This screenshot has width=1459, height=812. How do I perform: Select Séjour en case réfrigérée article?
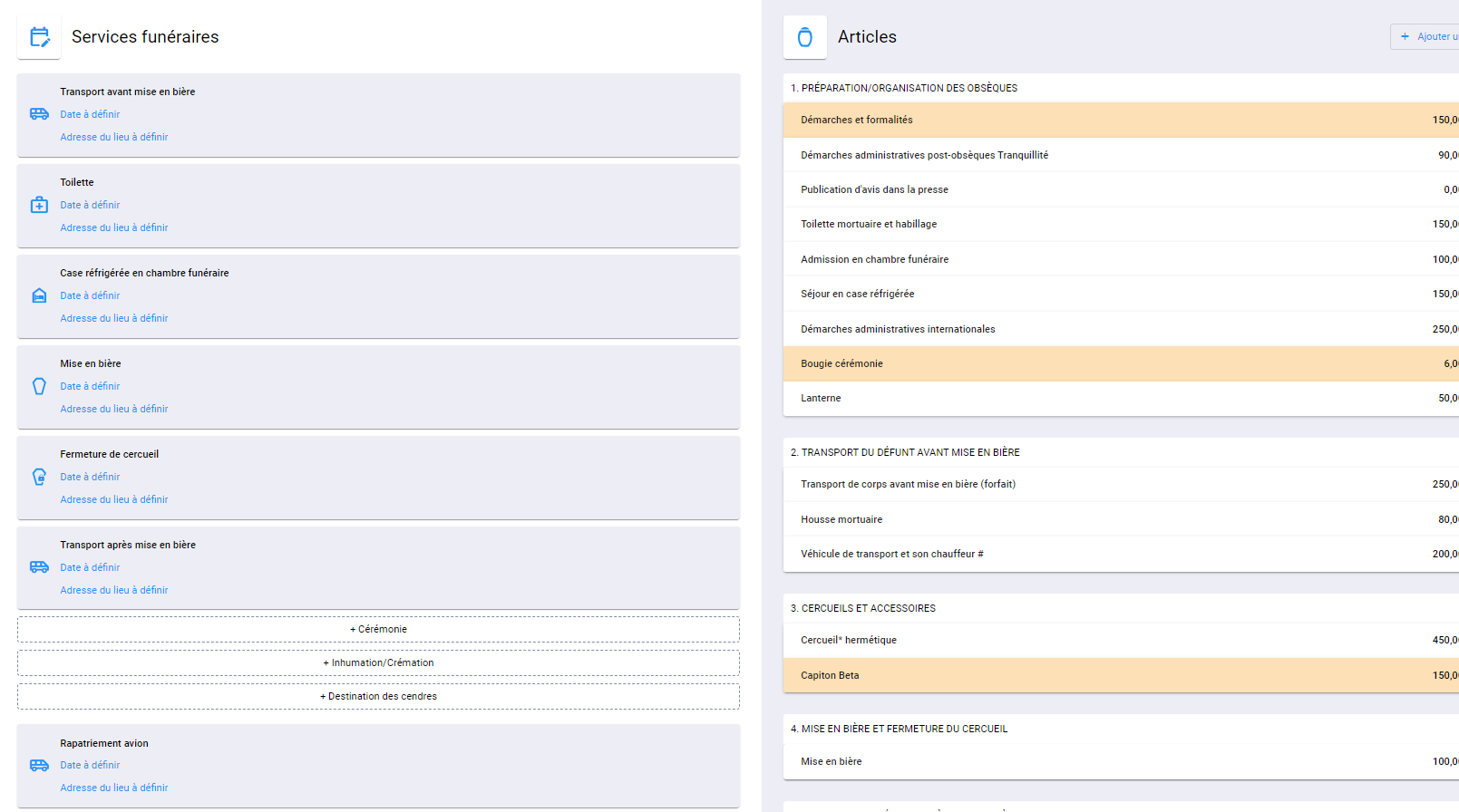1121,294
